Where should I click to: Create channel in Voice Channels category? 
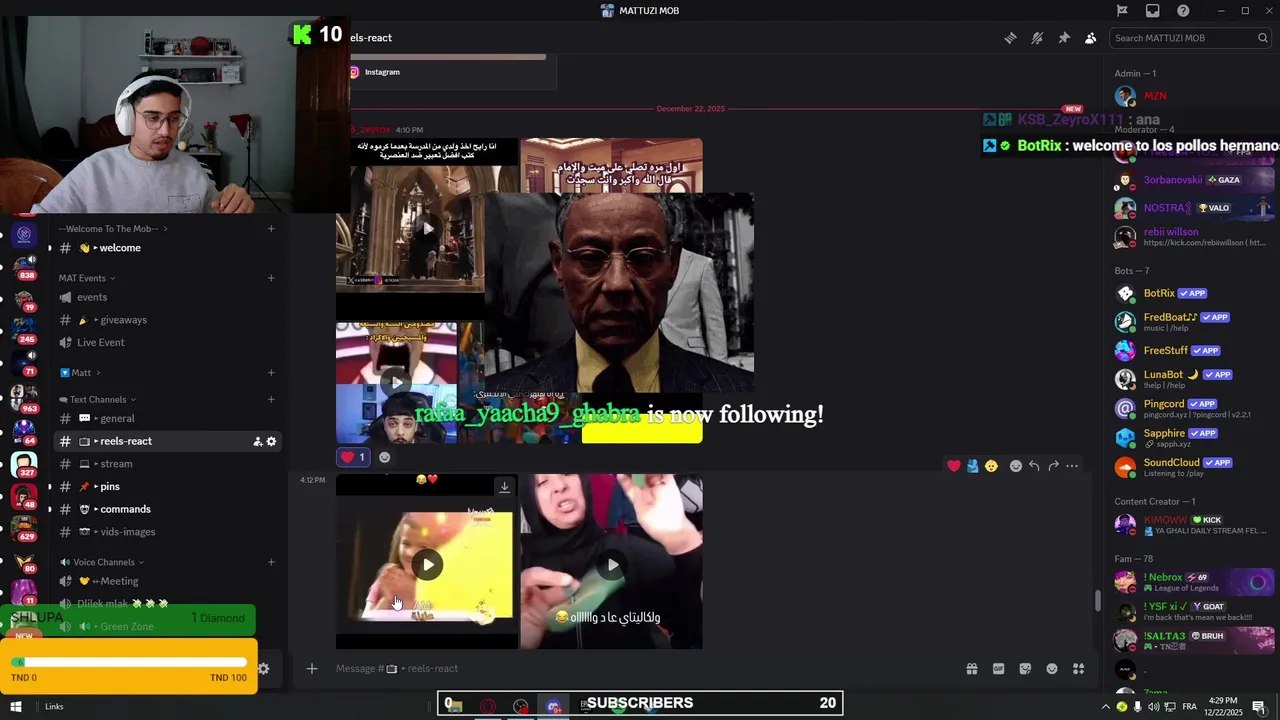tap(271, 562)
